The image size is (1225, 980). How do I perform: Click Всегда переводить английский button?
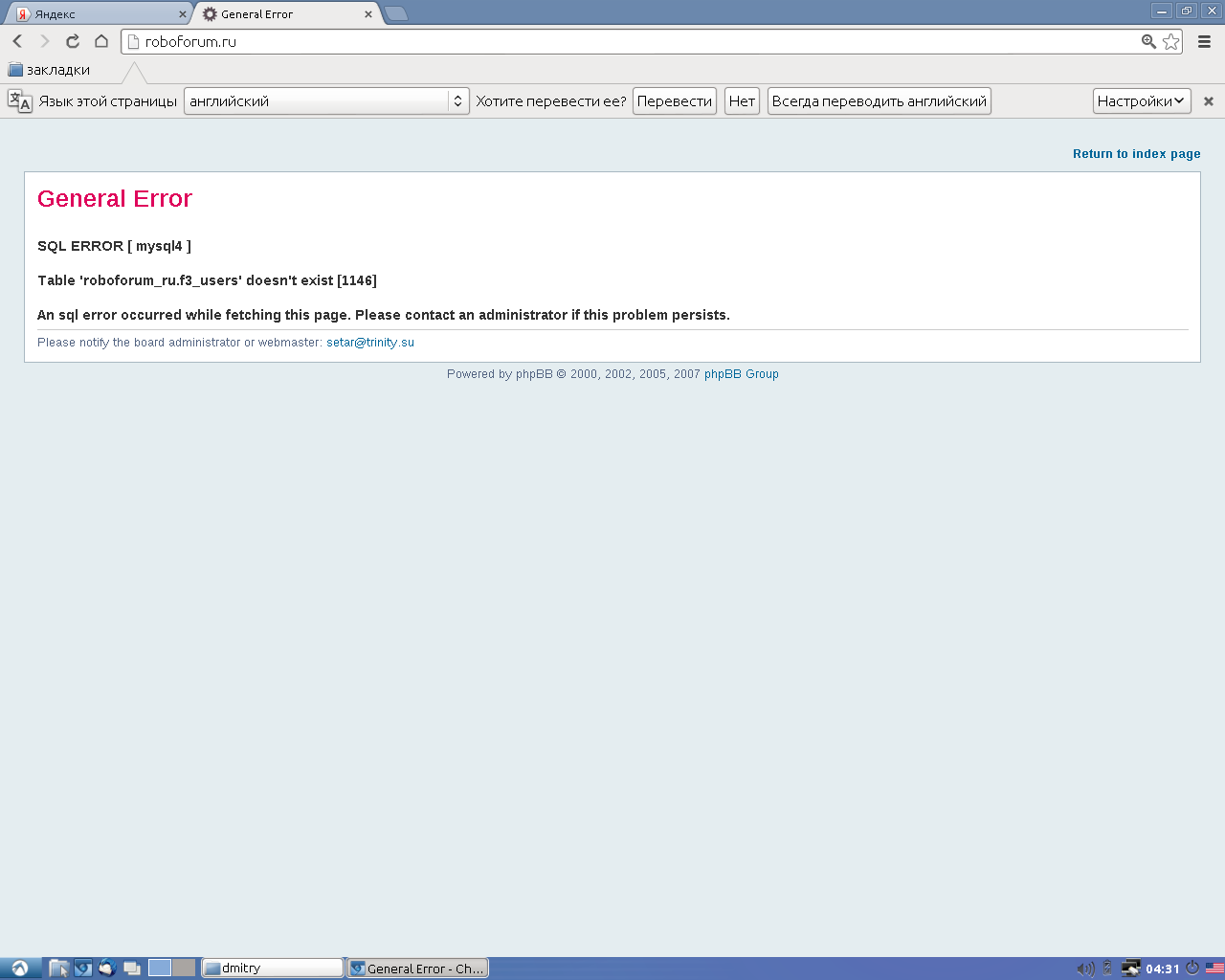[x=880, y=101]
